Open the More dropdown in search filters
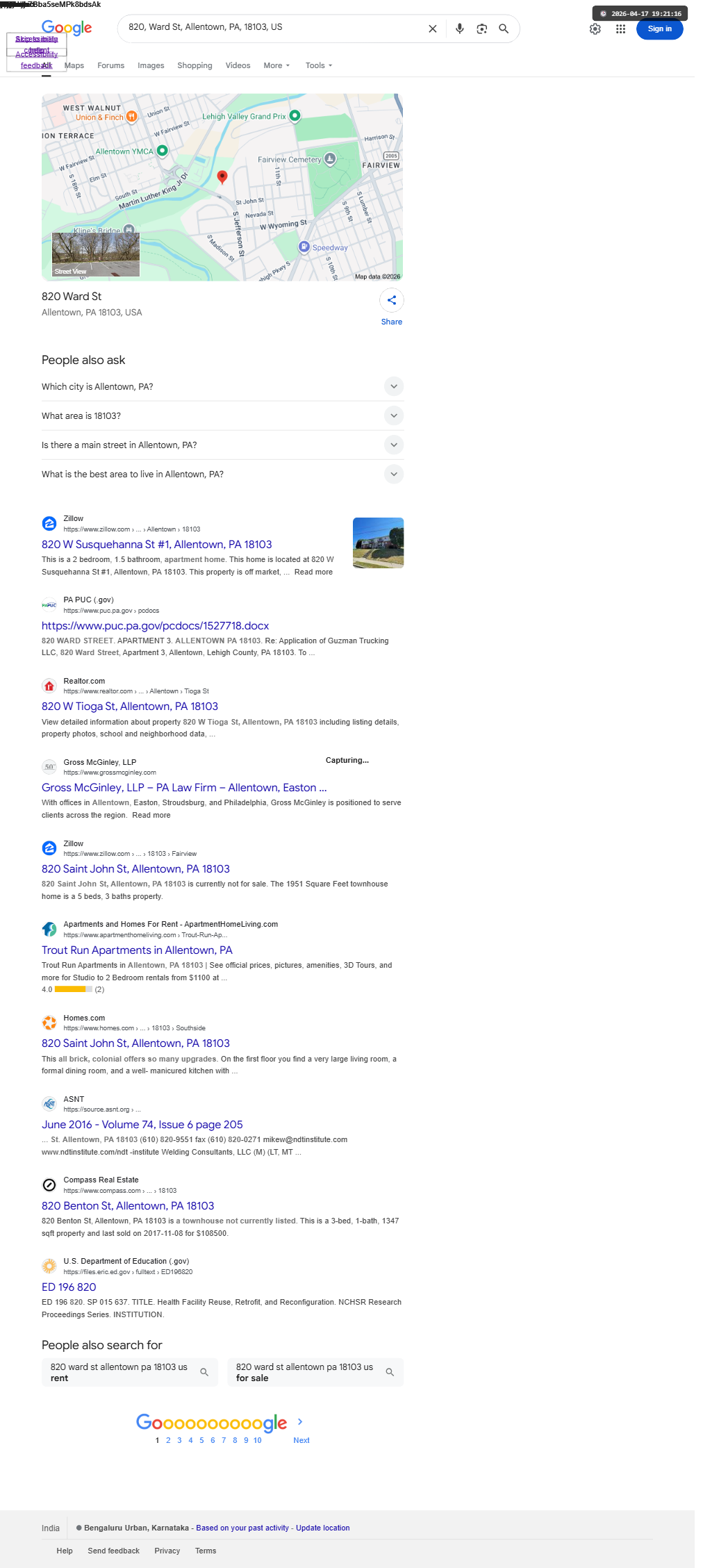 [x=276, y=65]
